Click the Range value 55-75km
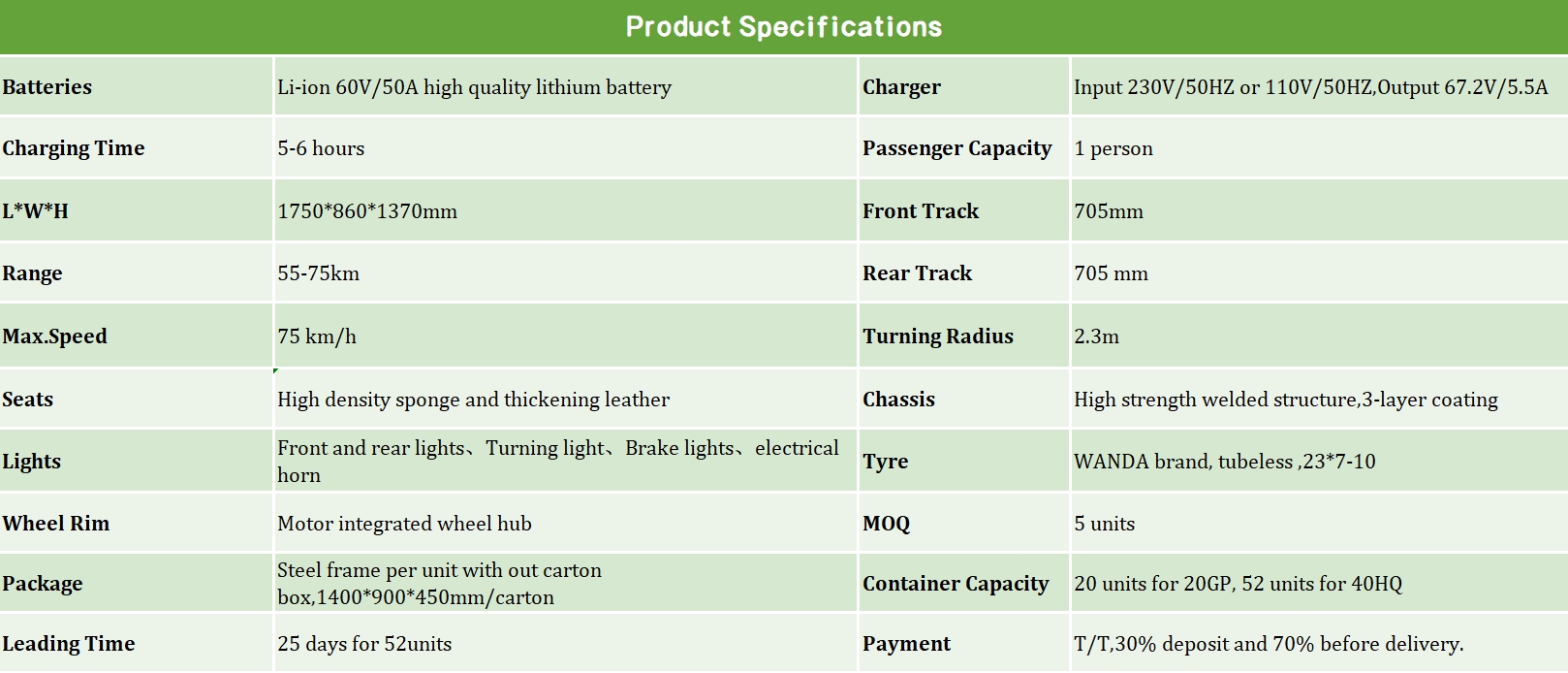1568x673 pixels. pyautogui.click(x=318, y=273)
